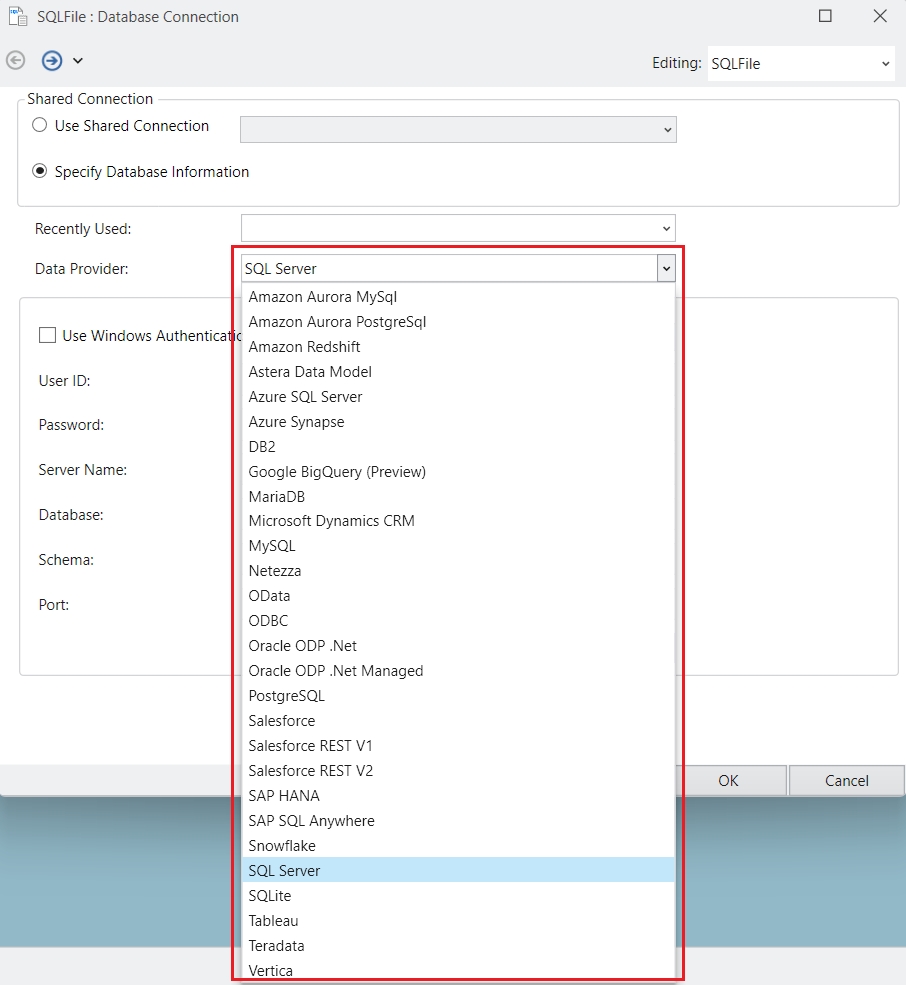This screenshot has height=985, width=906.
Task: Select Specify Database Information radio button
Action: tap(40, 172)
